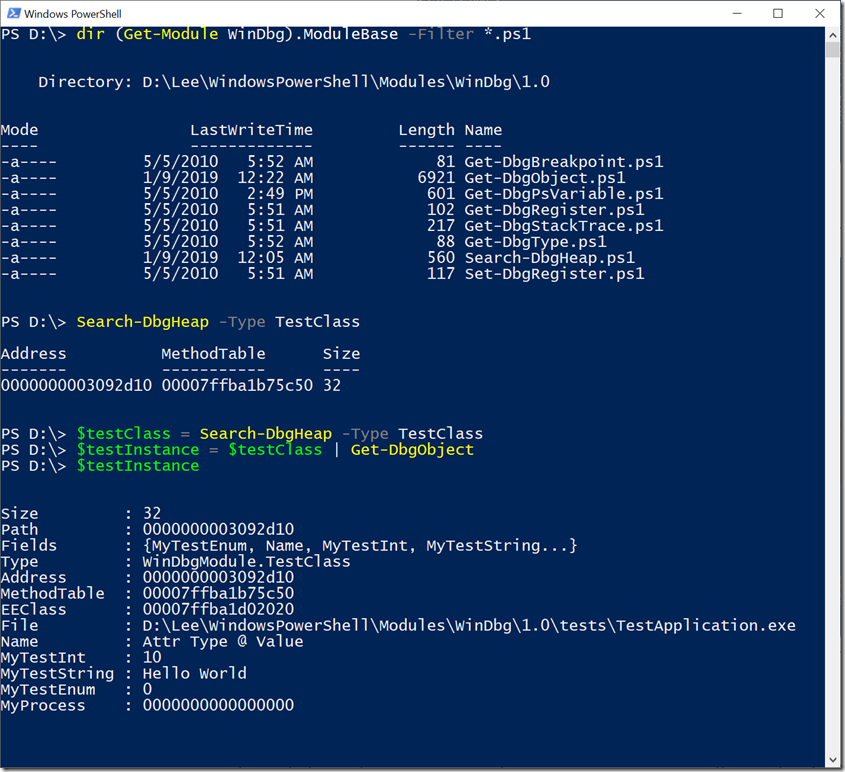Click file name Get-DbgStackTrace.ps1
The height and width of the screenshot is (772, 845).
click(564, 226)
